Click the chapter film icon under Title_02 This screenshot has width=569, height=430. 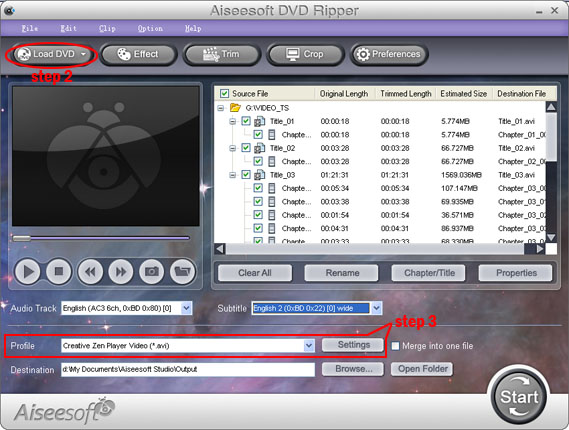coord(271,161)
